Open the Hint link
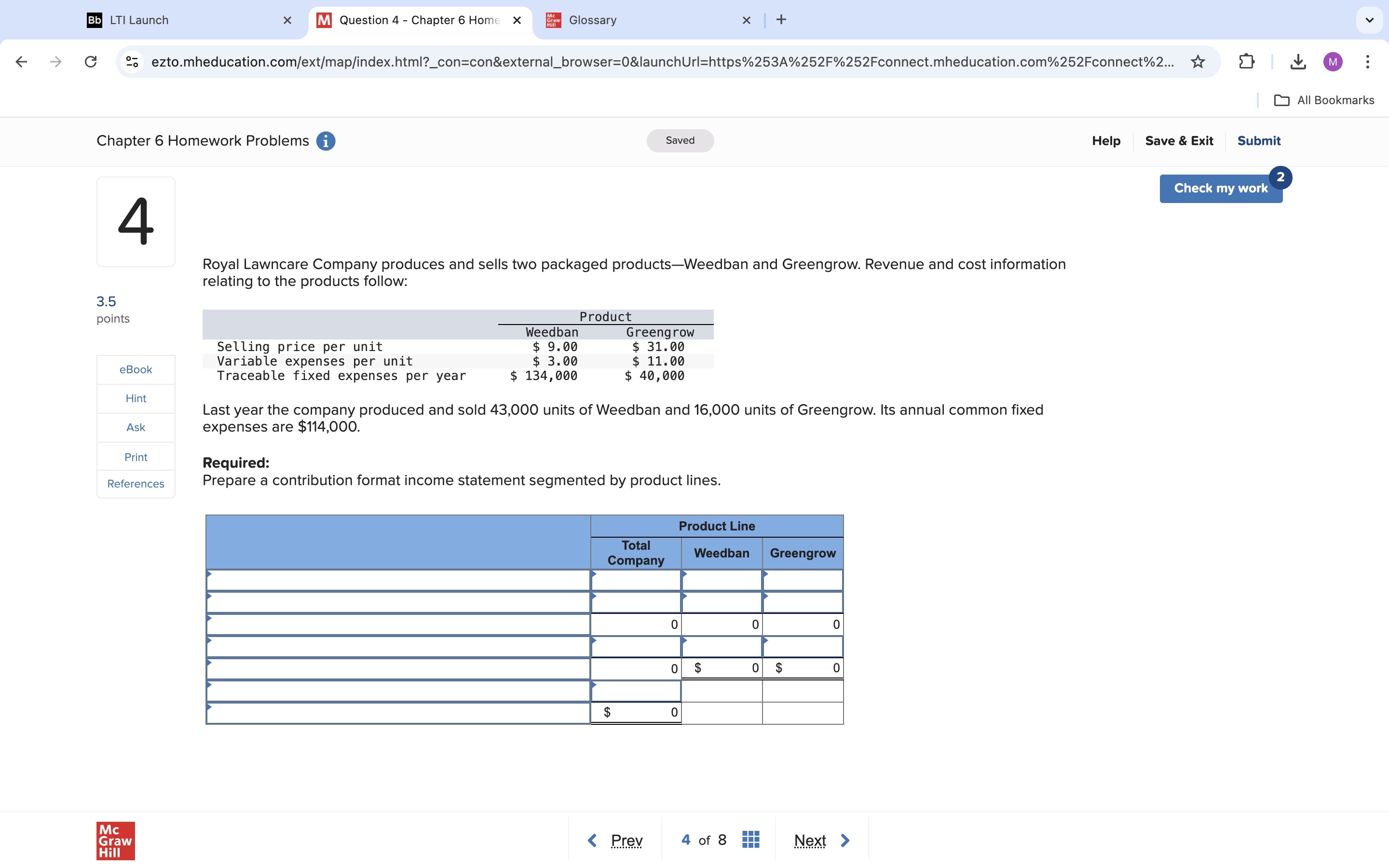This screenshot has height=868, width=1389. click(136, 398)
